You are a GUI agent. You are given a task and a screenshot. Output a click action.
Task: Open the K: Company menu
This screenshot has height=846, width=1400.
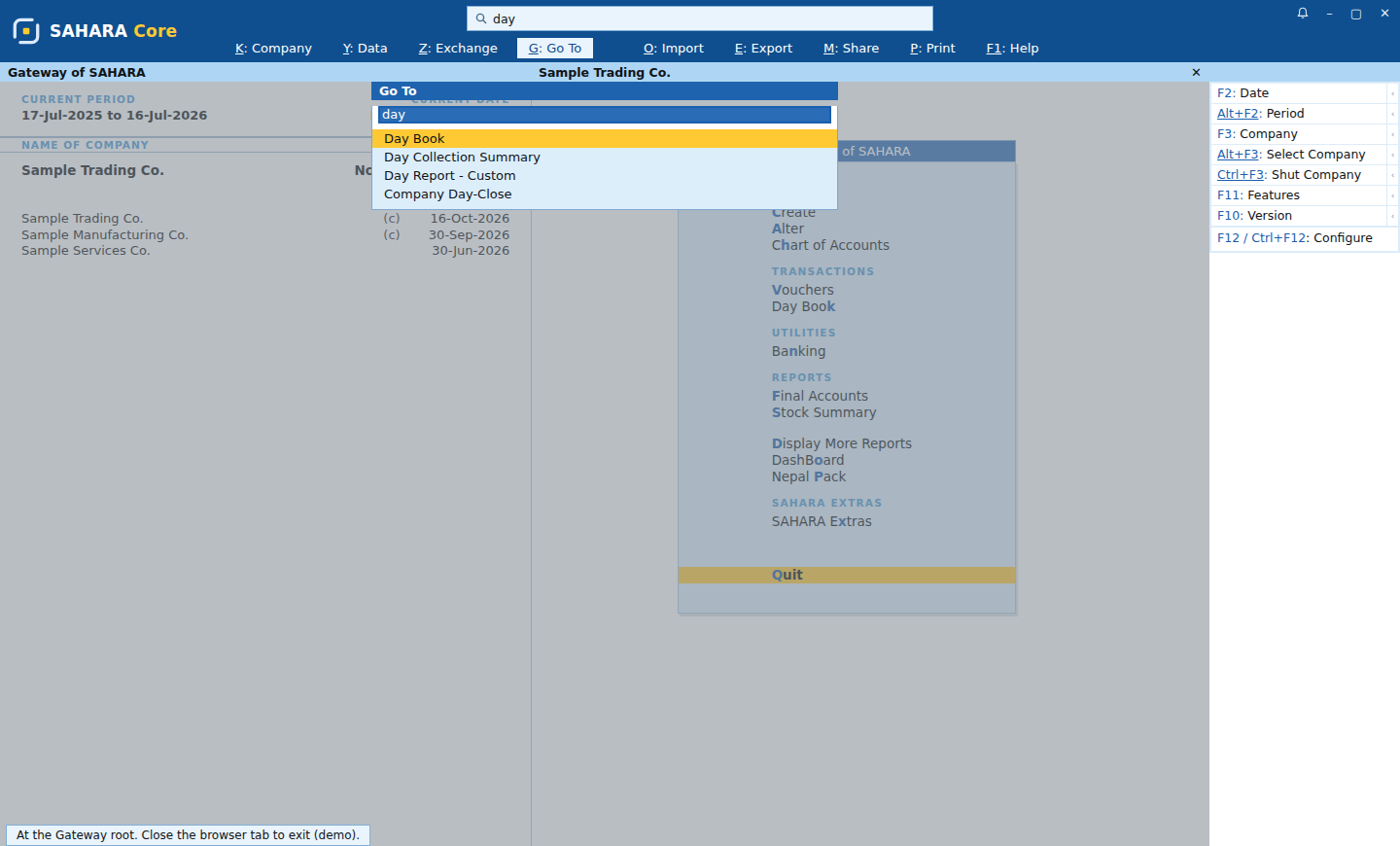tap(273, 48)
